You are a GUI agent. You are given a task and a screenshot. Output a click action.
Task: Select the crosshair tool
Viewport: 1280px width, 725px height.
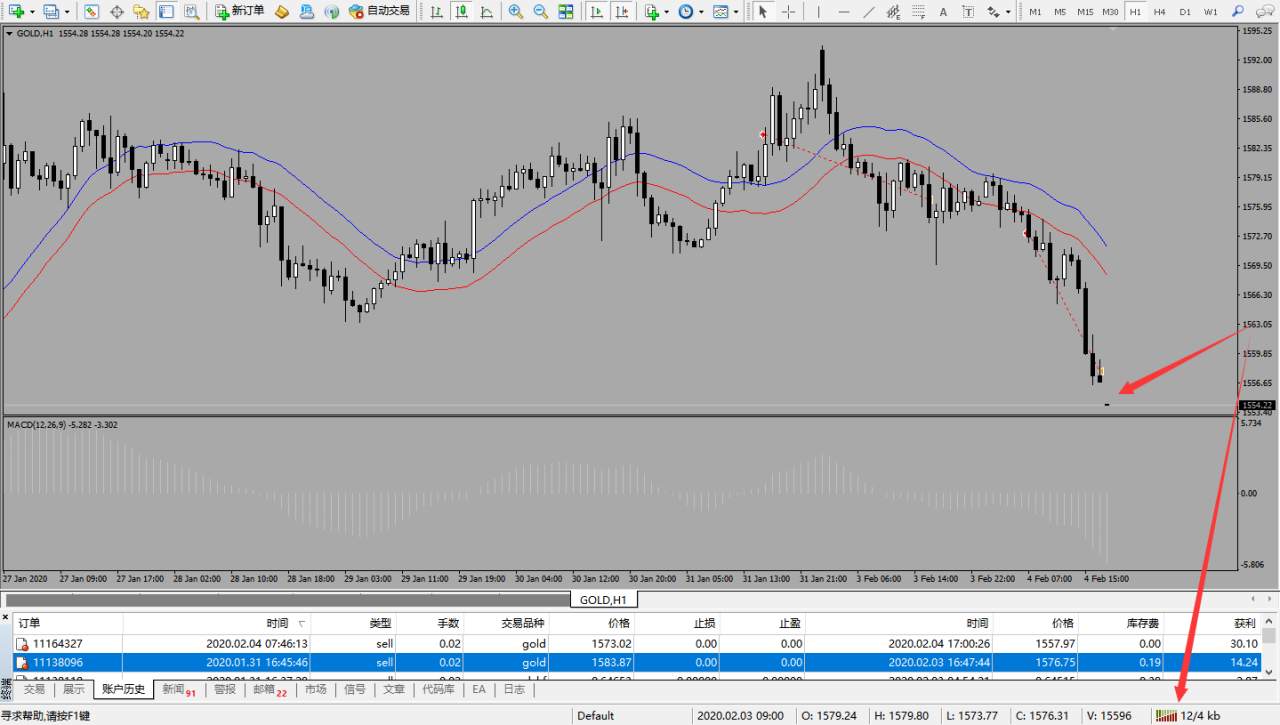click(789, 12)
